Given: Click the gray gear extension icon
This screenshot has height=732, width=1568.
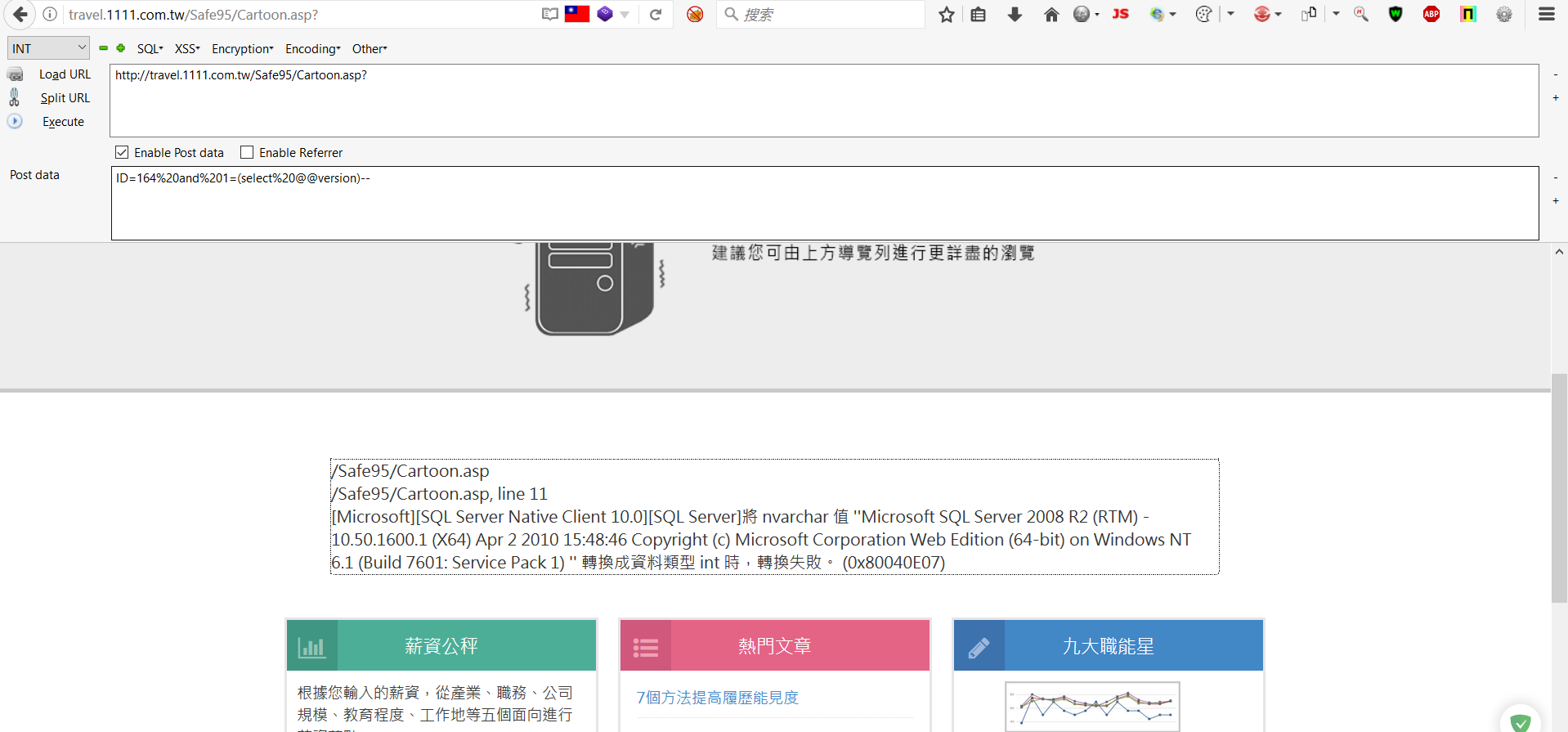Looking at the screenshot, I should pyautogui.click(x=1504, y=14).
